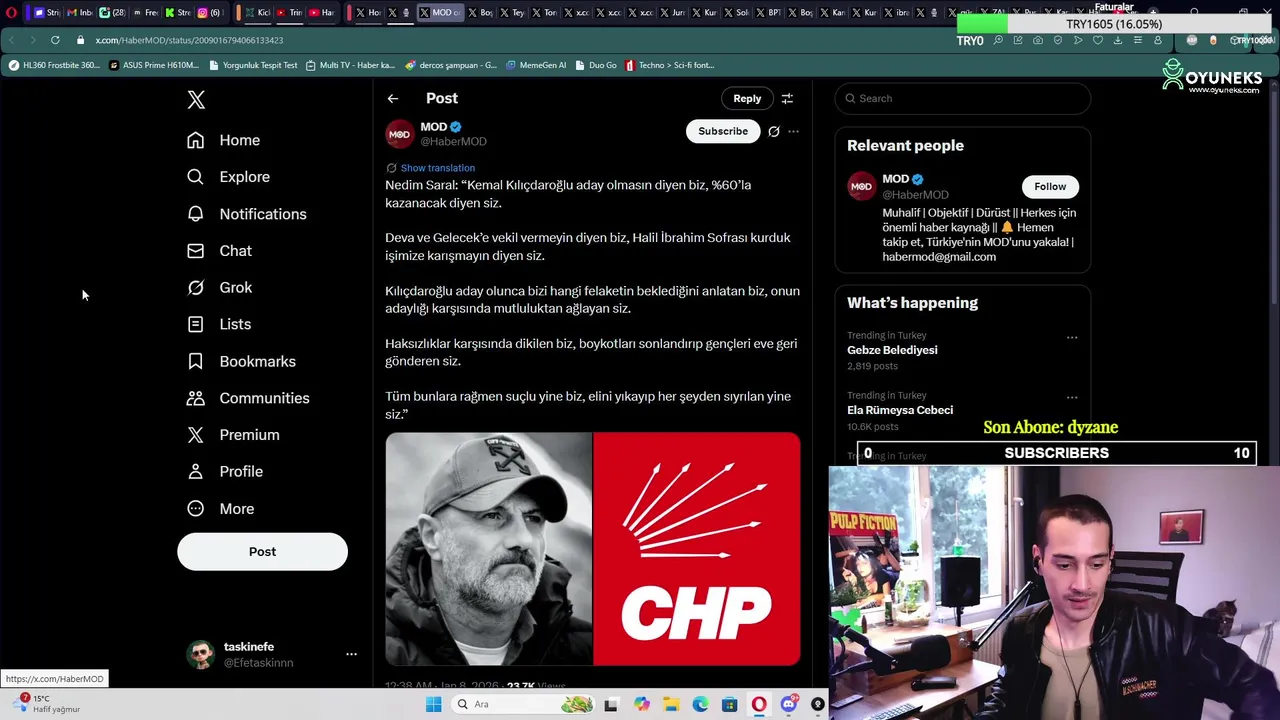1280x720 pixels.
Task: Click the taskinefe profile avatar
Action: (201, 654)
